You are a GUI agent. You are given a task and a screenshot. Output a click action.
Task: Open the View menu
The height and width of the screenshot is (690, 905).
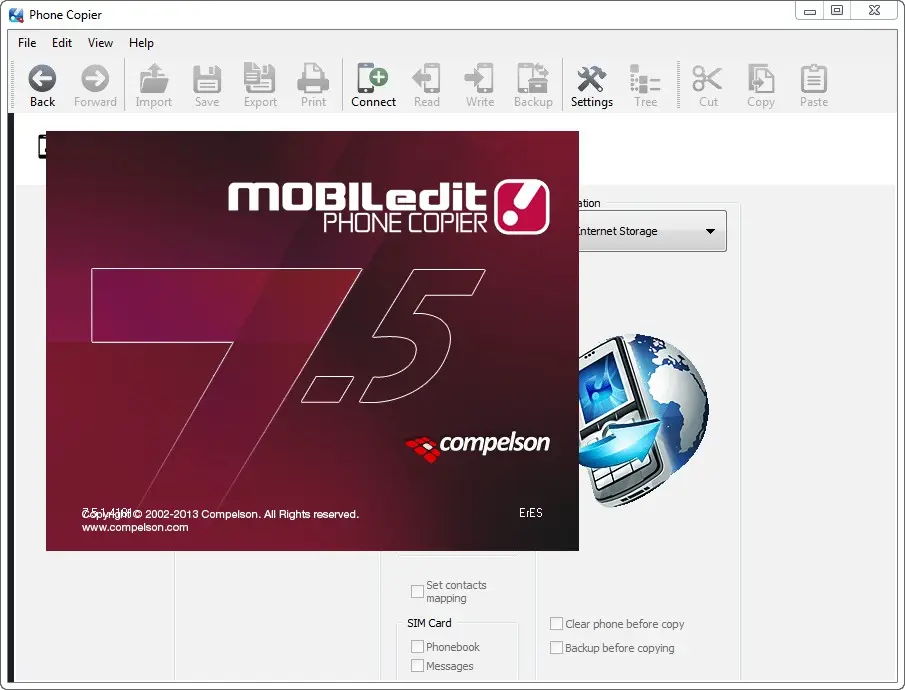(x=100, y=43)
